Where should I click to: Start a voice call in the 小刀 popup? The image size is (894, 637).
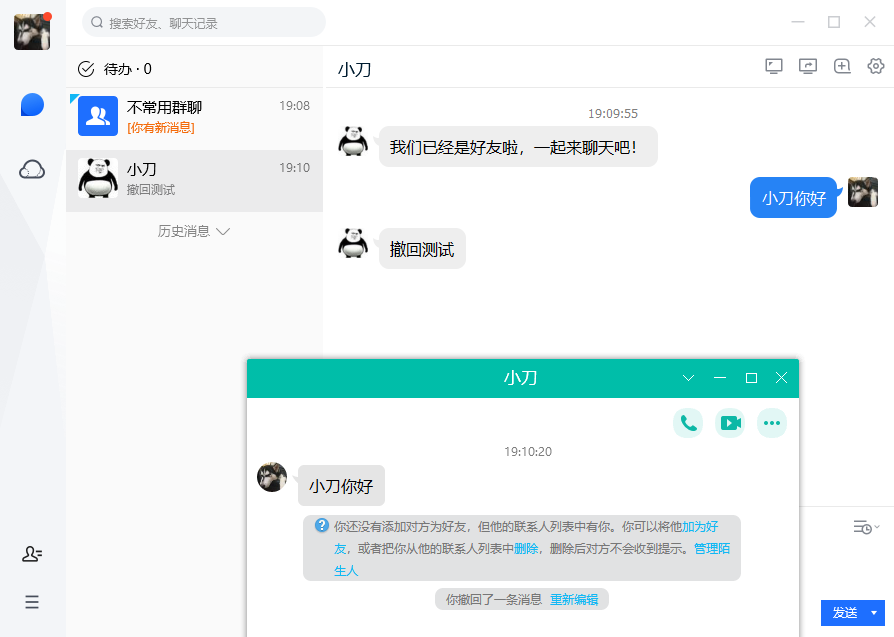click(x=687, y=422)
